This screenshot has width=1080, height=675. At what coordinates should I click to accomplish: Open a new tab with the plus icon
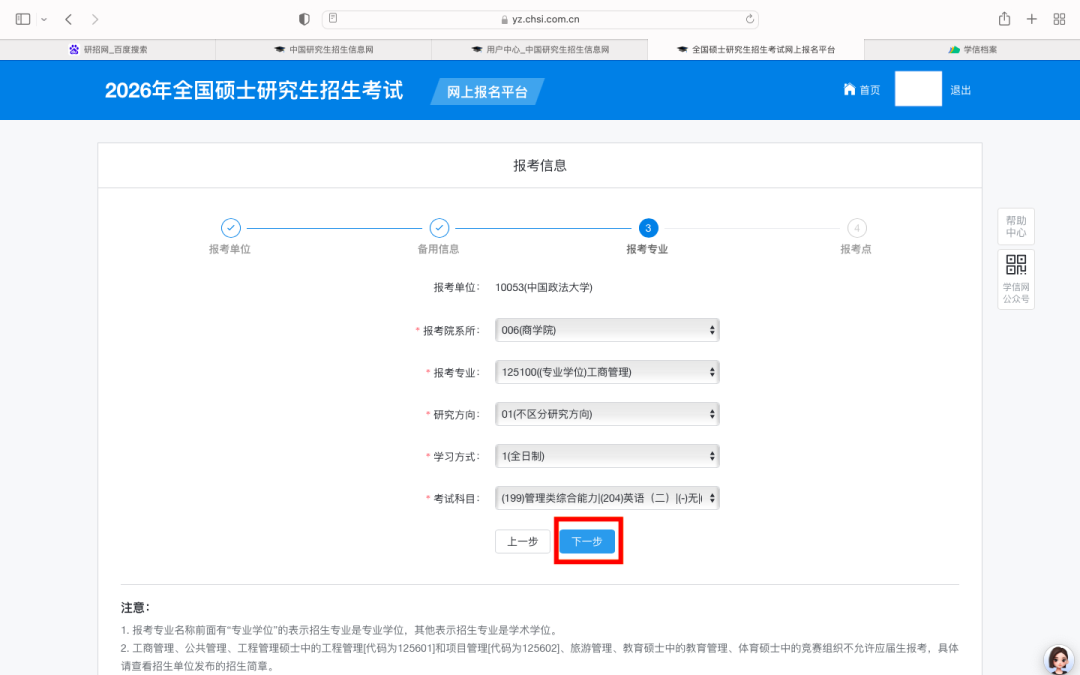(1031, 19)
